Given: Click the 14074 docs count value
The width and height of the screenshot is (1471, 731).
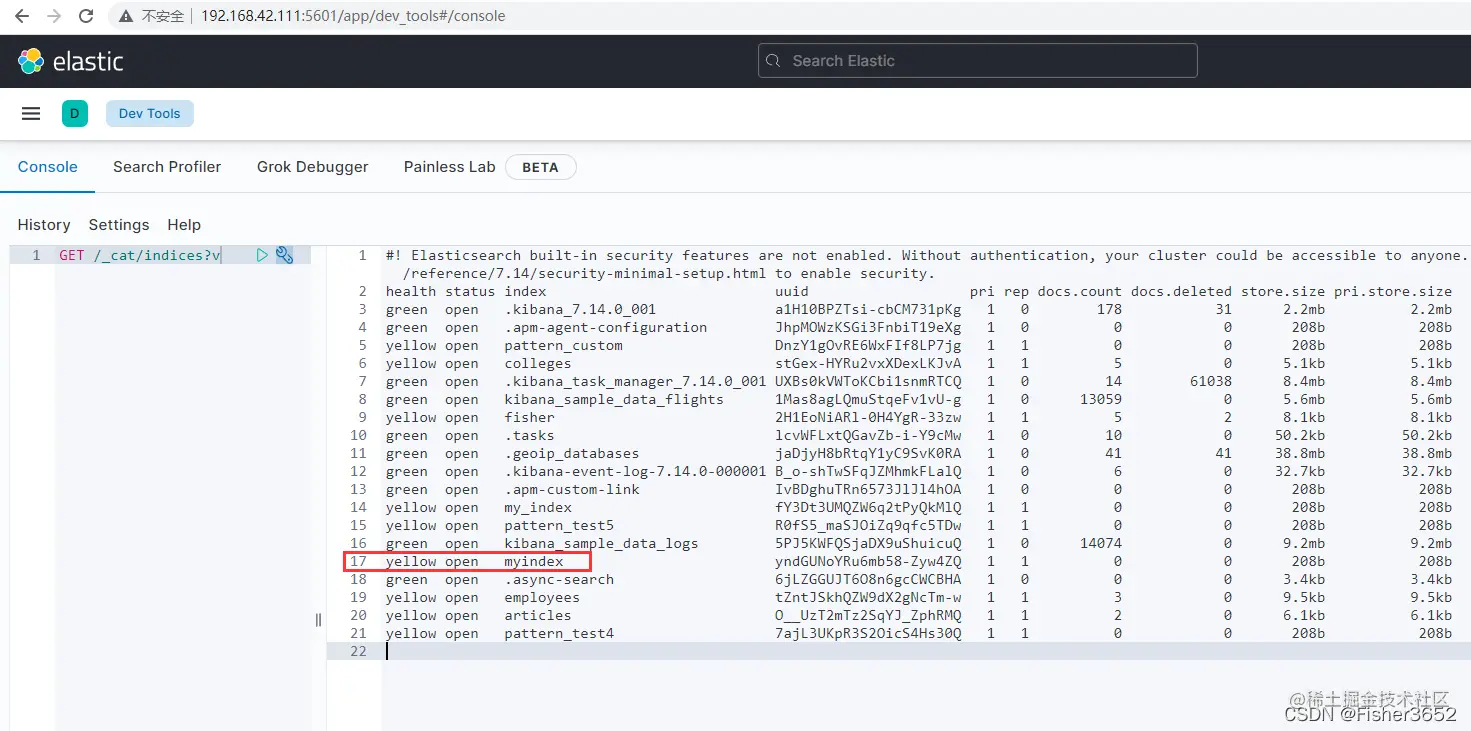Looking at the screenshot, I should [x=1101, y=543].
